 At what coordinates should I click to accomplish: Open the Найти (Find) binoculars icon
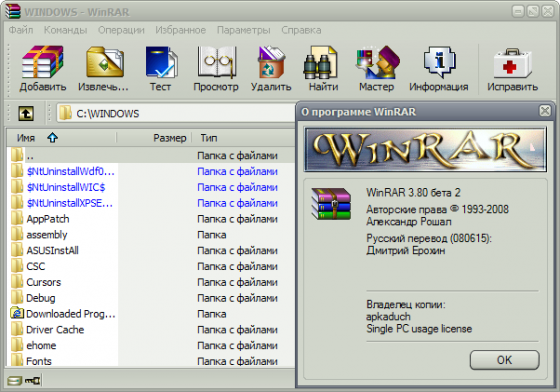pyautogui.click(x=320, y=61)
